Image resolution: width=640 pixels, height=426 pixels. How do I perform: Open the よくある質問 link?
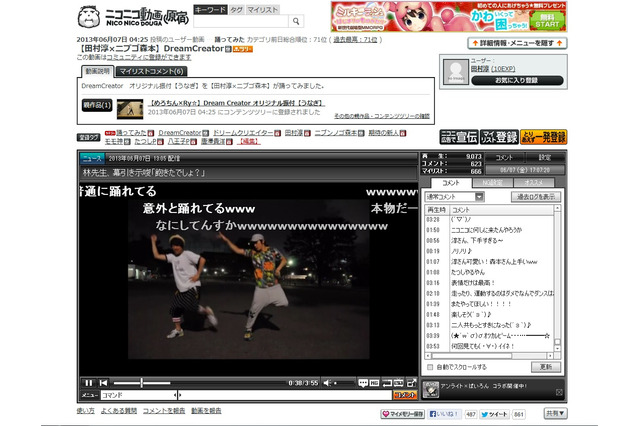119,411
